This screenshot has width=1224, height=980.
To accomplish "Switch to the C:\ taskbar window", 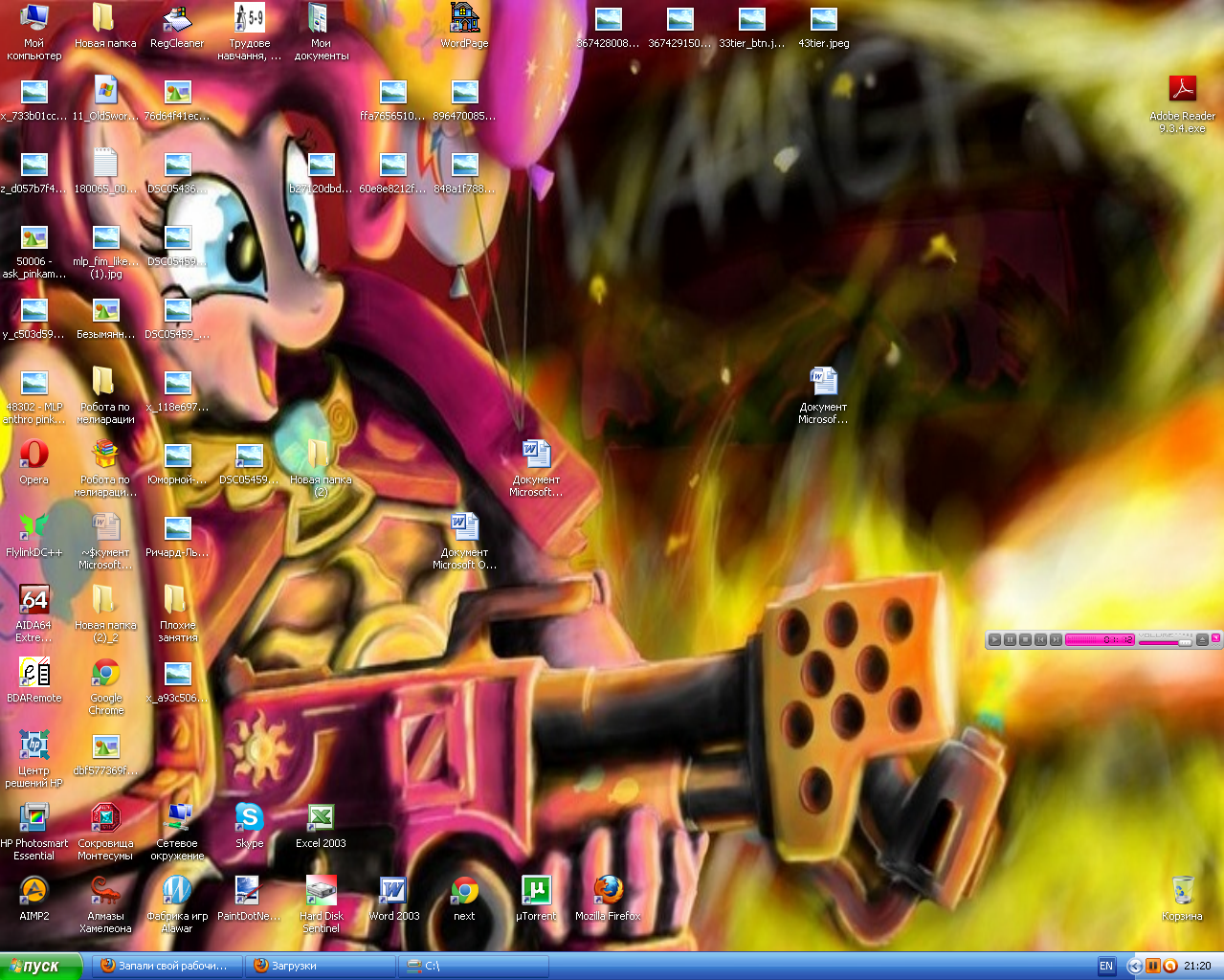I will point(474,966).
